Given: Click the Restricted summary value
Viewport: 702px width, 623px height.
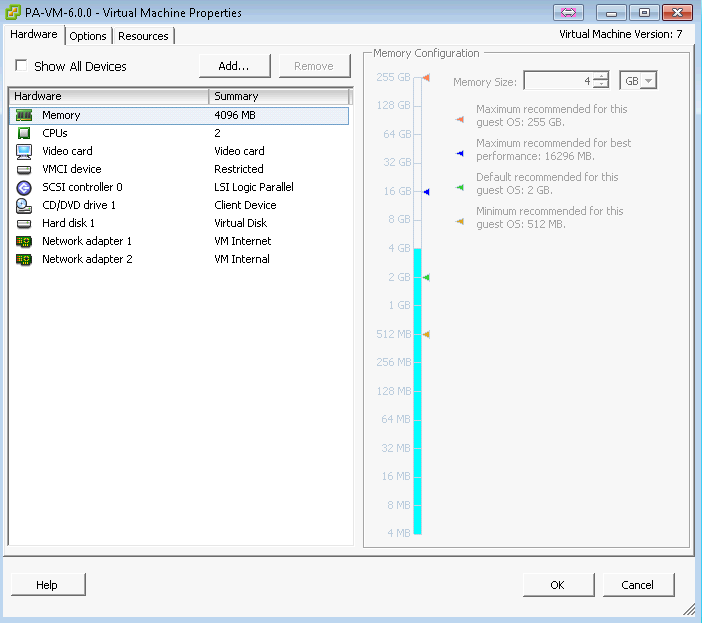Looking at the screenshot, I should pos(239,169).
